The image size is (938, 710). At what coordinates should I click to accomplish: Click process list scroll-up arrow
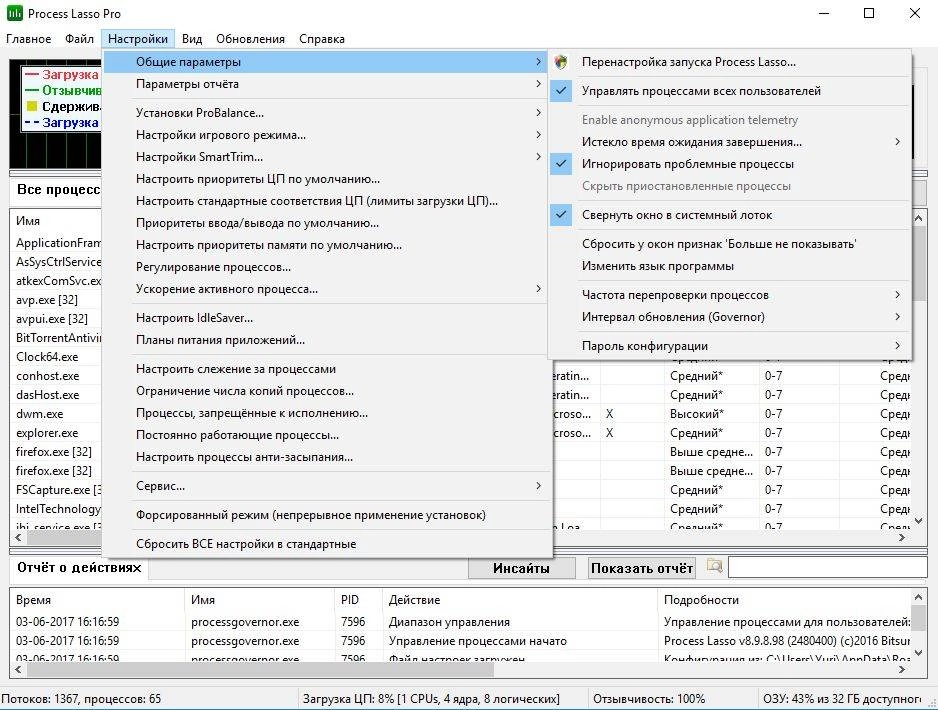point(918,219)
